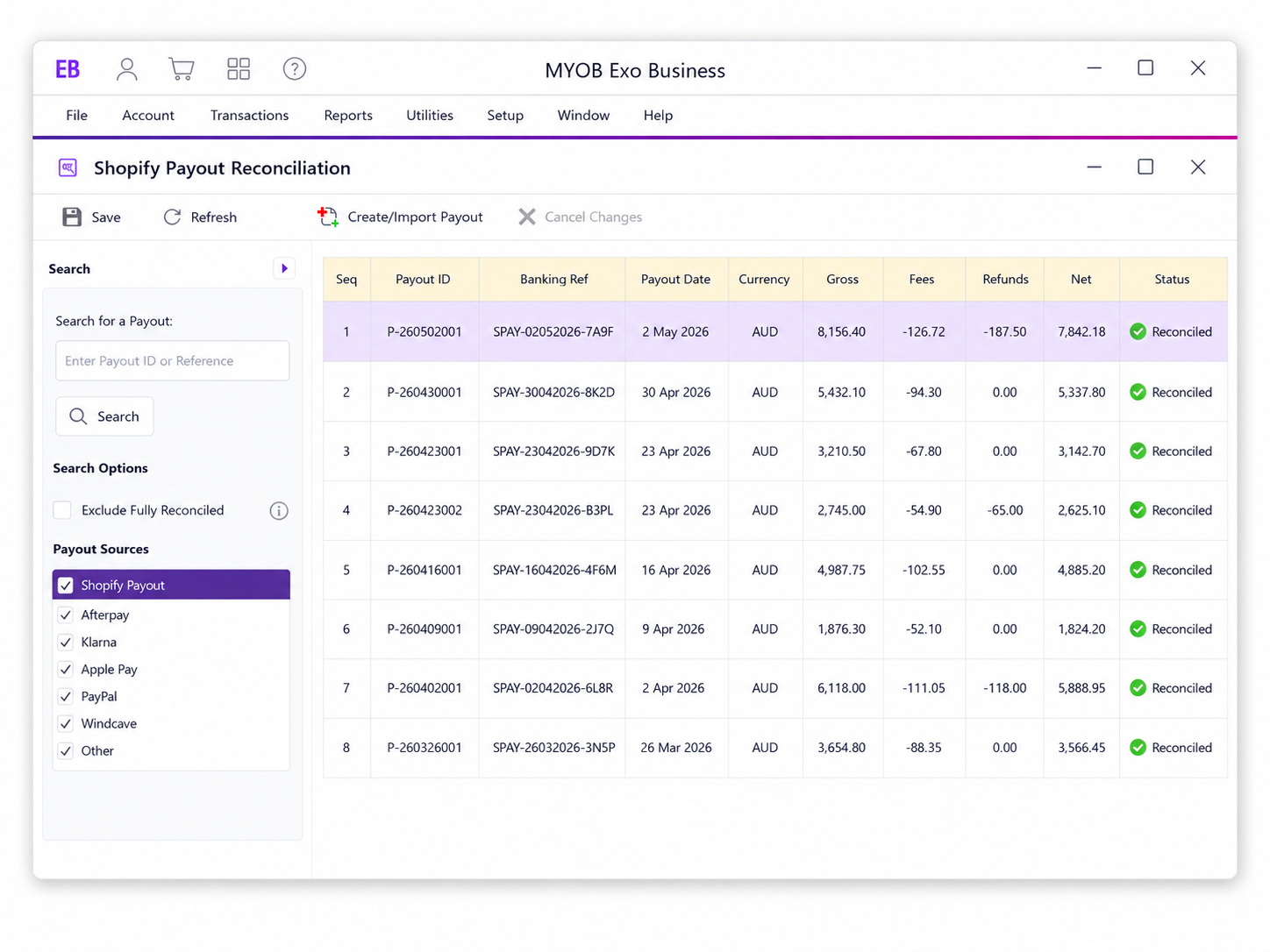Click the Refresh label in toolbar
1270x952 pixels.
(x=214, y=217)
